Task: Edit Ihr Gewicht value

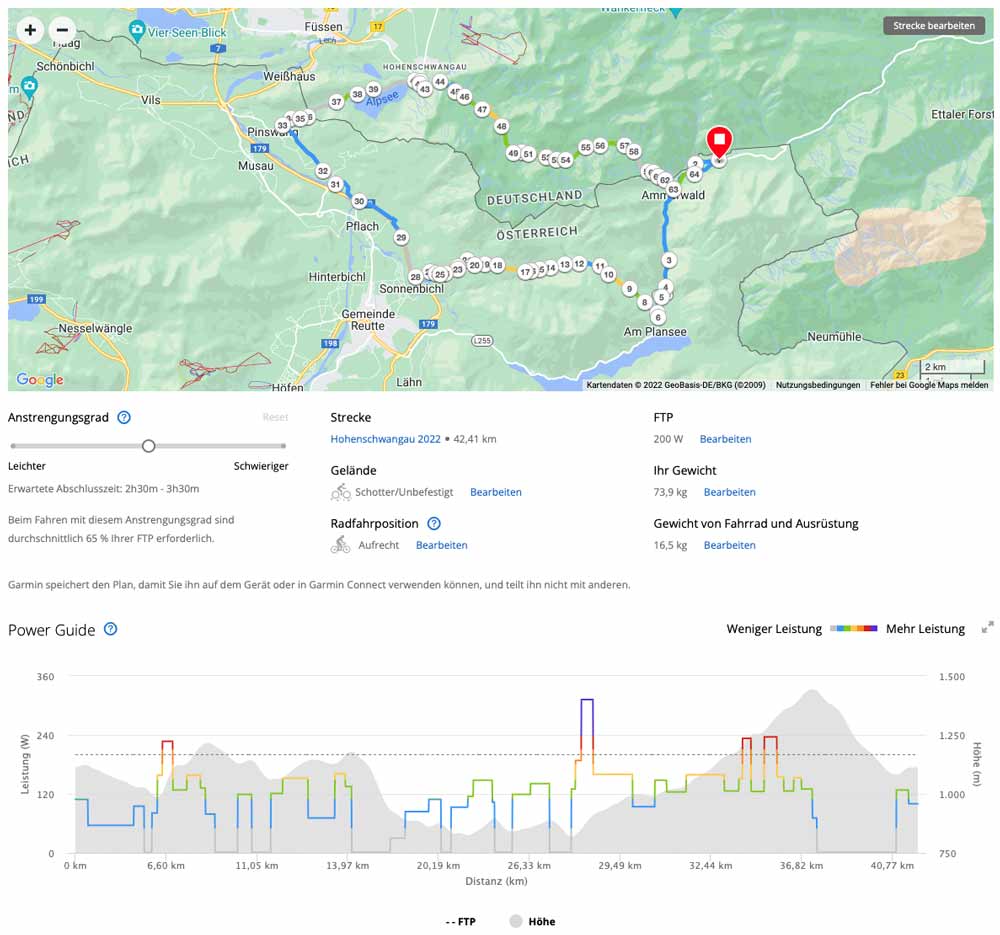Action: pos(729,492)
